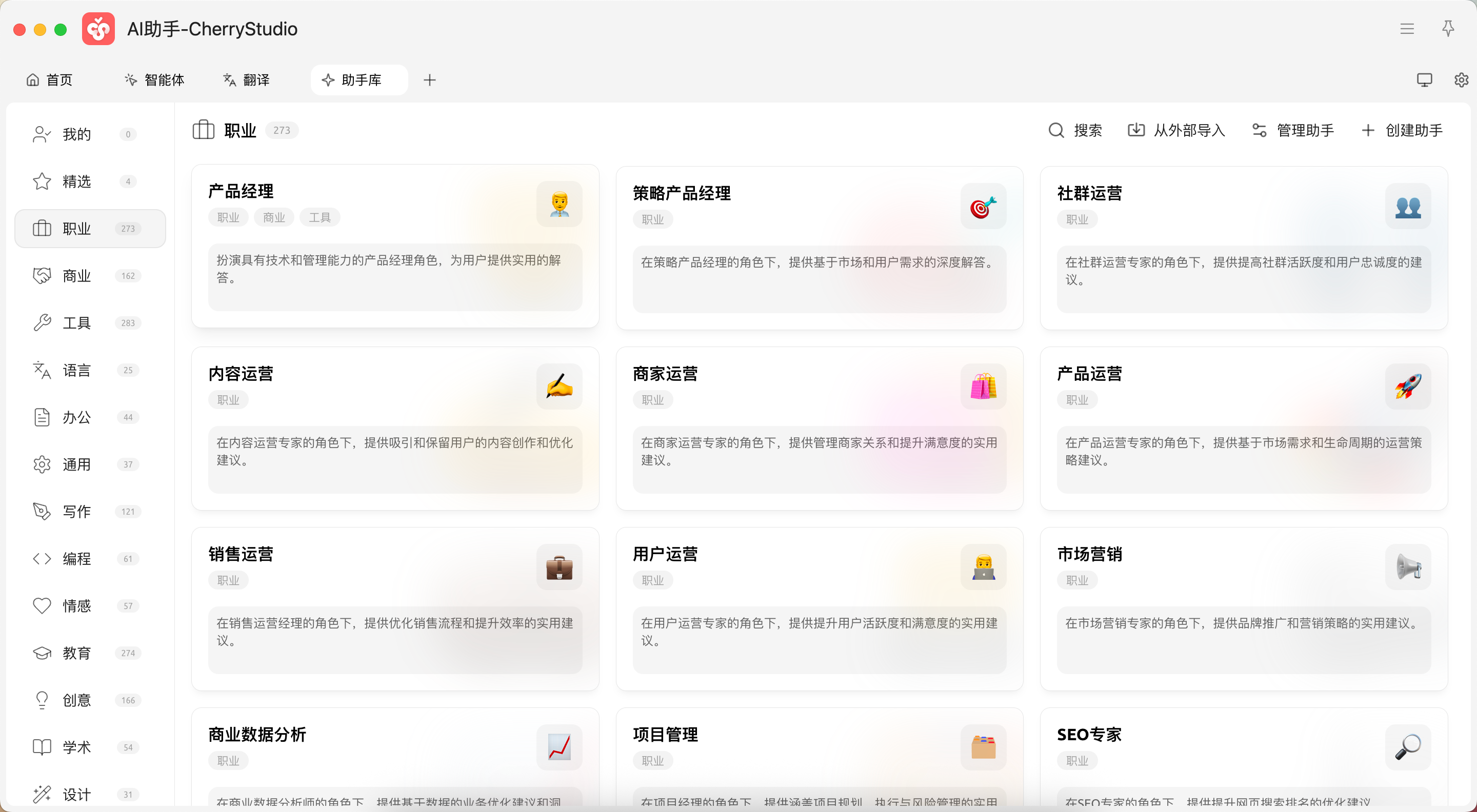Click the 职业 tag on 策略产品经理 card
This screenshot has width=1477, height=812.
pyautogui.click(x=653, y=219)
